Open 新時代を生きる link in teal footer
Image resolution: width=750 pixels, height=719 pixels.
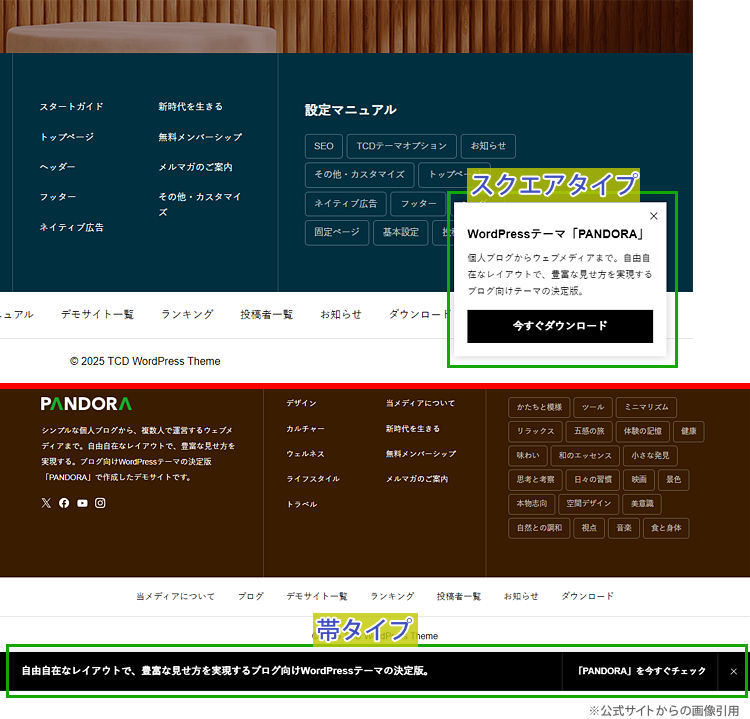[x=190, y=106]
